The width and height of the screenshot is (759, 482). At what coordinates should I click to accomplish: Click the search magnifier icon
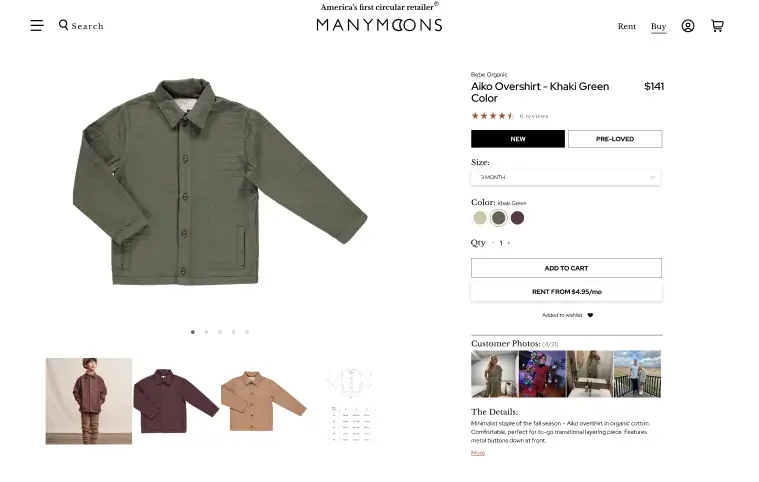click(x=63, y=25)
